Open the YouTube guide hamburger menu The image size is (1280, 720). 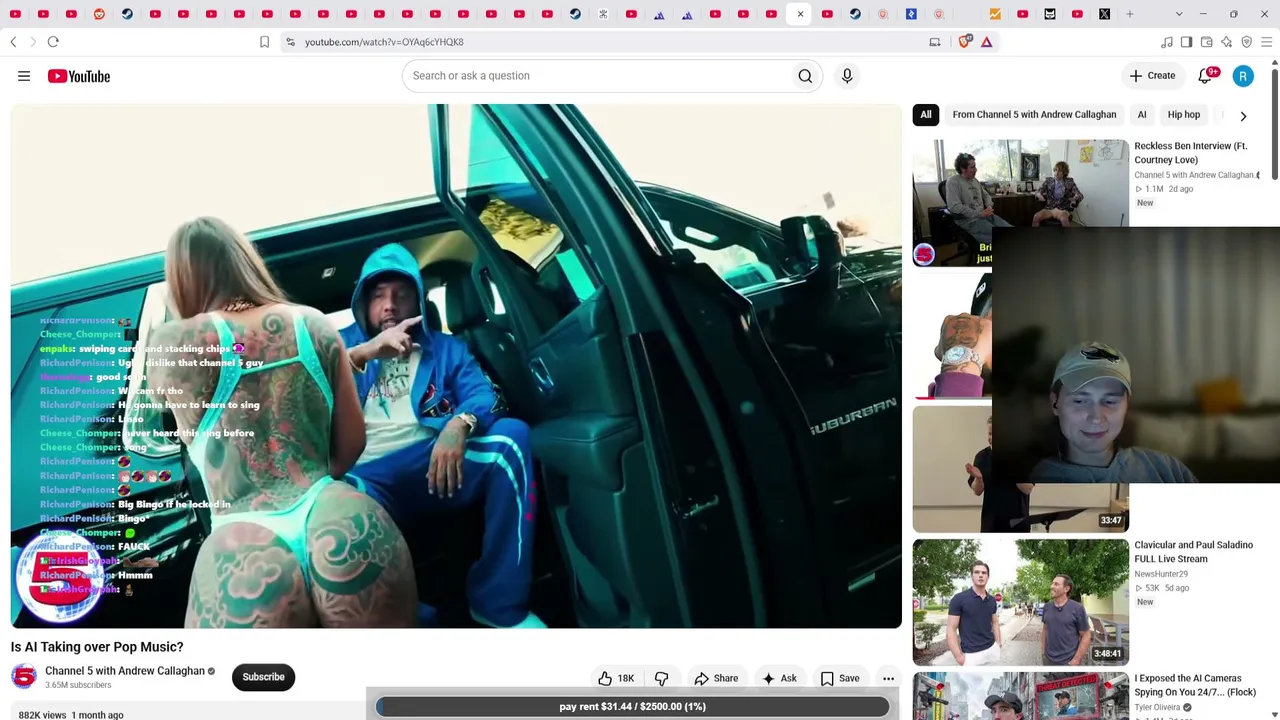(24, 76)
